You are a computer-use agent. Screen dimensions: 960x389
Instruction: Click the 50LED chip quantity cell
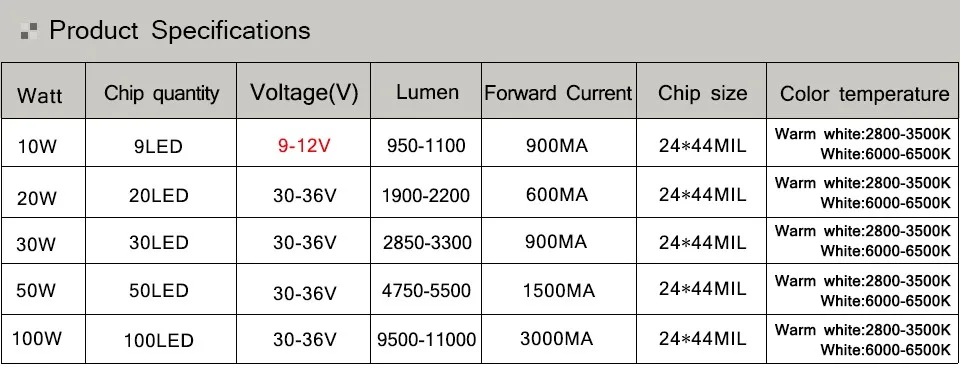pos(159,290)
